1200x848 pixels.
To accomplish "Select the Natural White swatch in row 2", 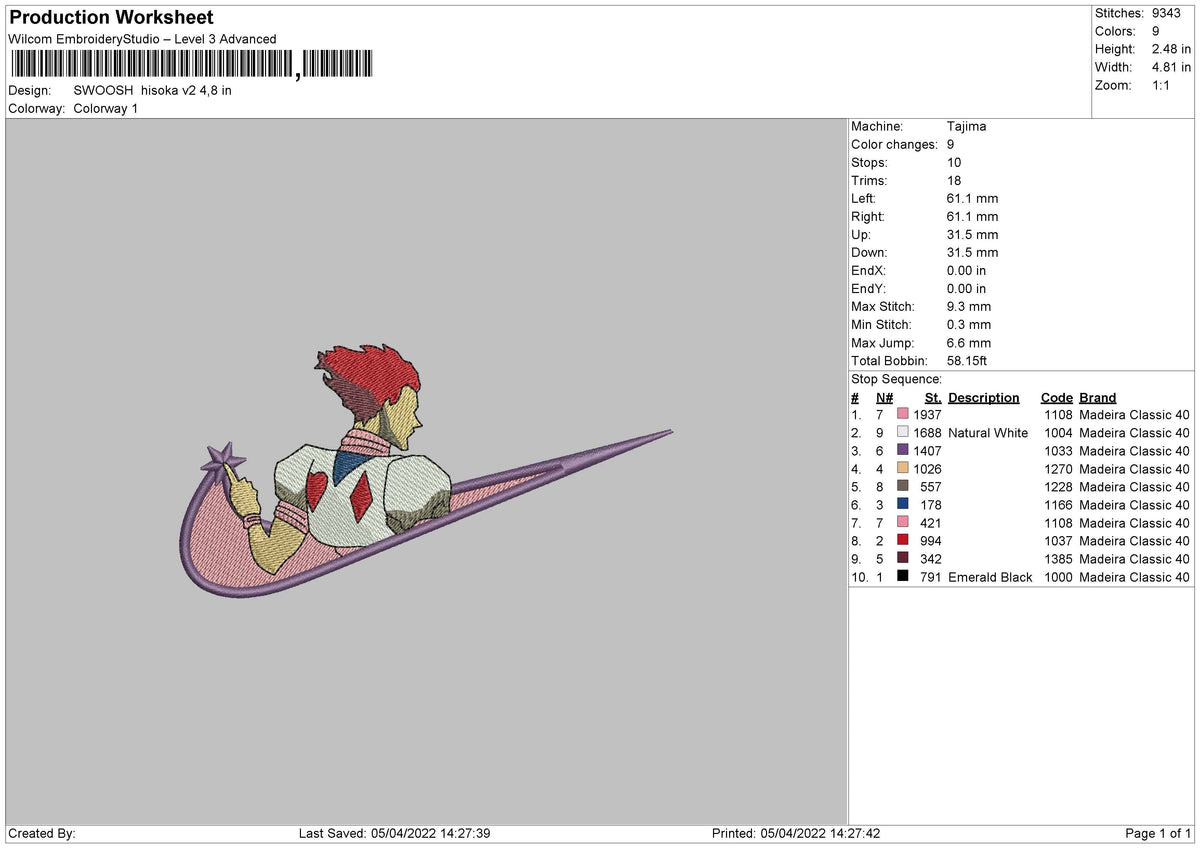I will pyautogui.click(x=901, y=433).
